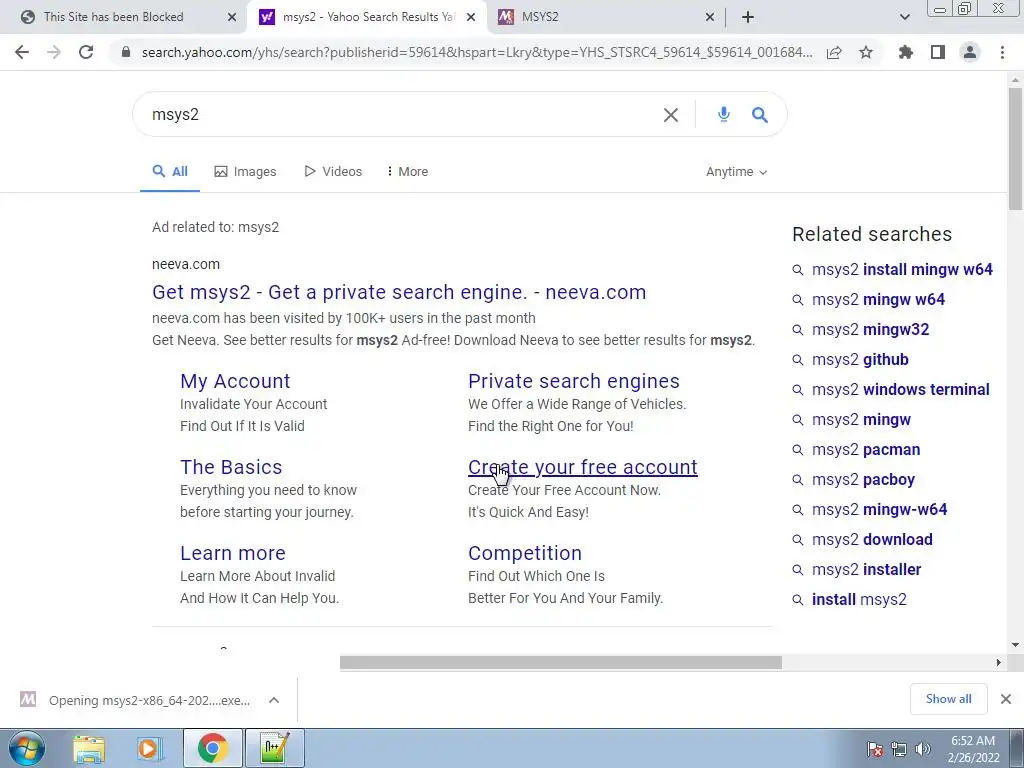Switch to 'This Site has been Blocked' tab
Viewport: 1024px width, 768px height.
coord(114,17)
